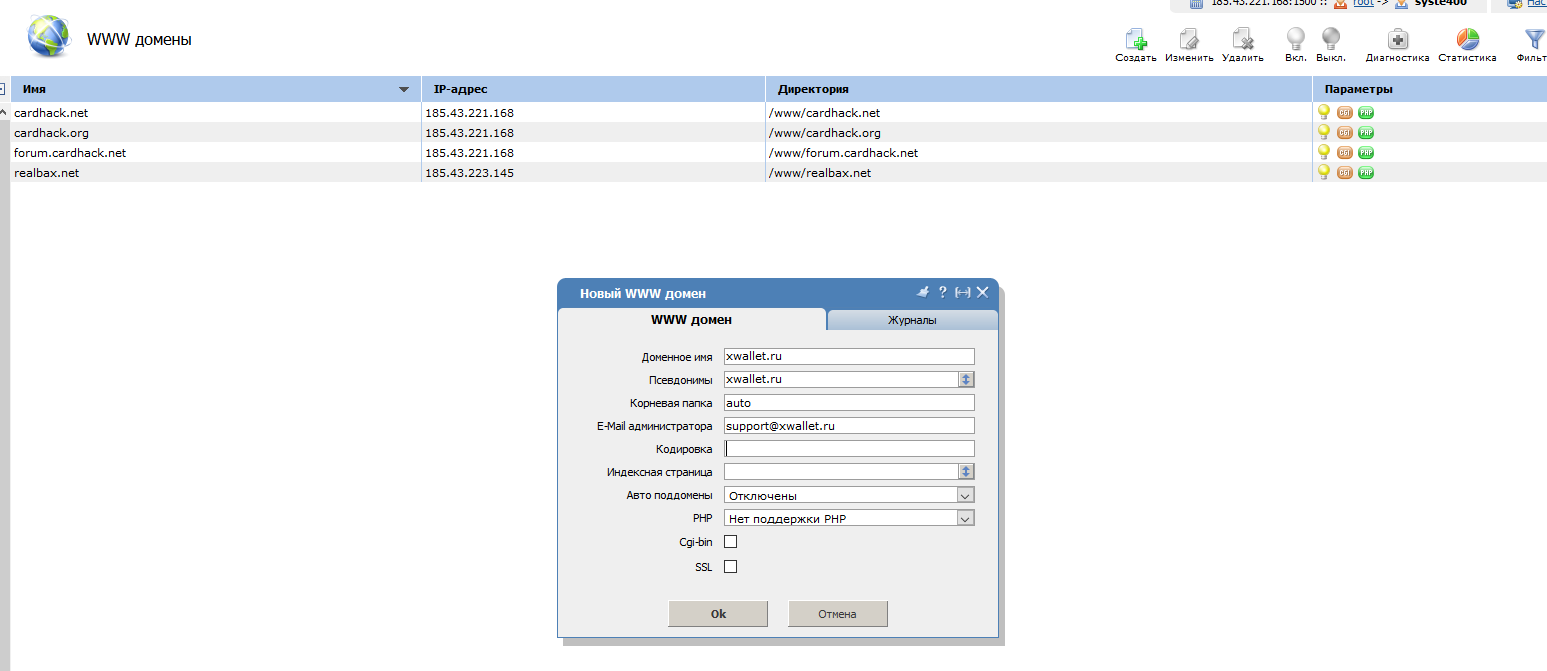This screenshot has height=671, width=1547.
Task: Enable the SSL checkbox
Action: coord(730,567)
